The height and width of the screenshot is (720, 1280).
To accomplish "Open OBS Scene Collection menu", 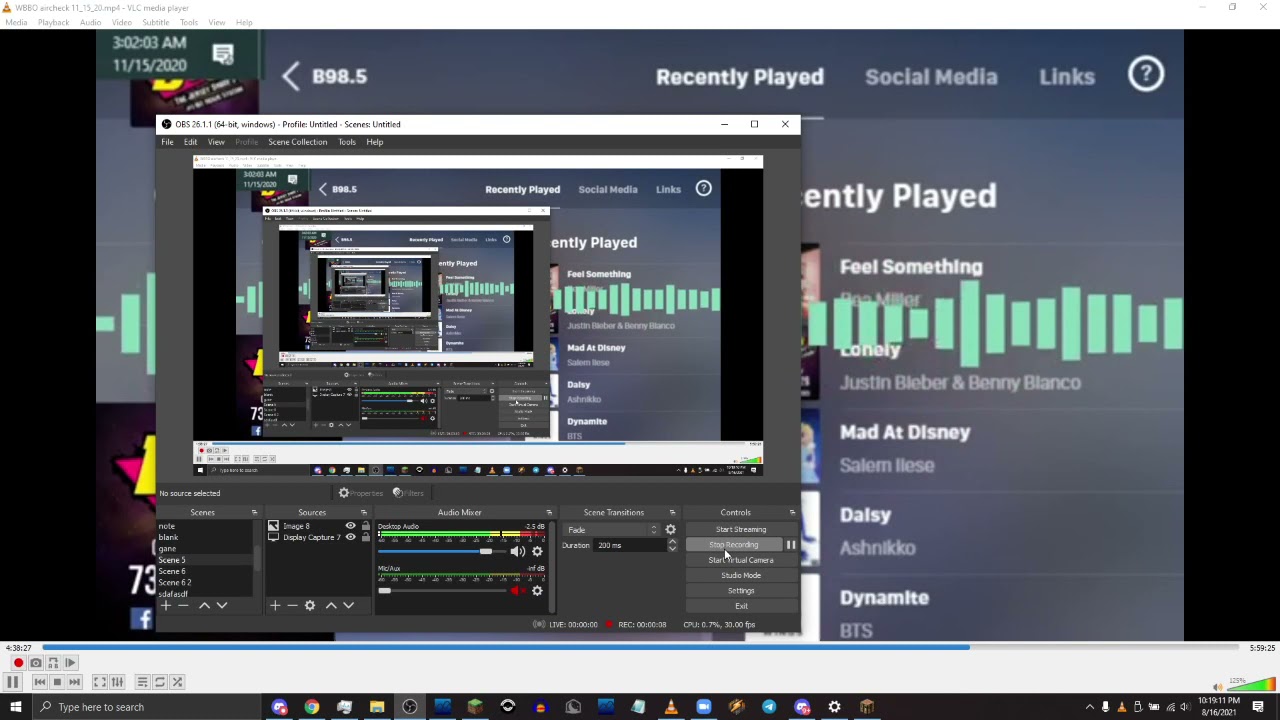I will 297,142.
